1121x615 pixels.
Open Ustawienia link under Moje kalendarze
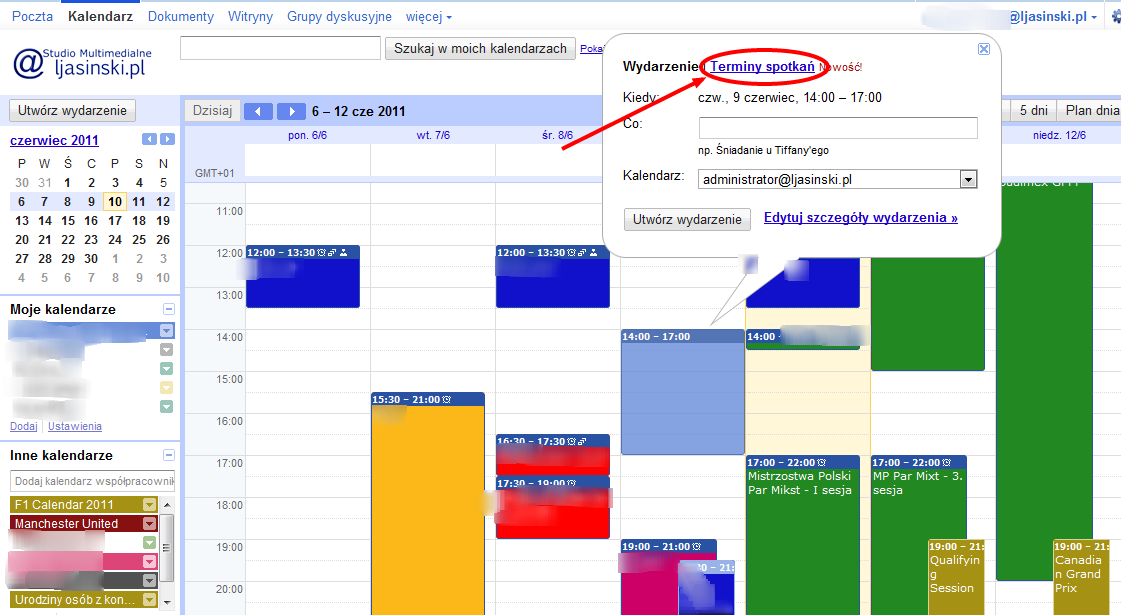(x=75, y=426)
